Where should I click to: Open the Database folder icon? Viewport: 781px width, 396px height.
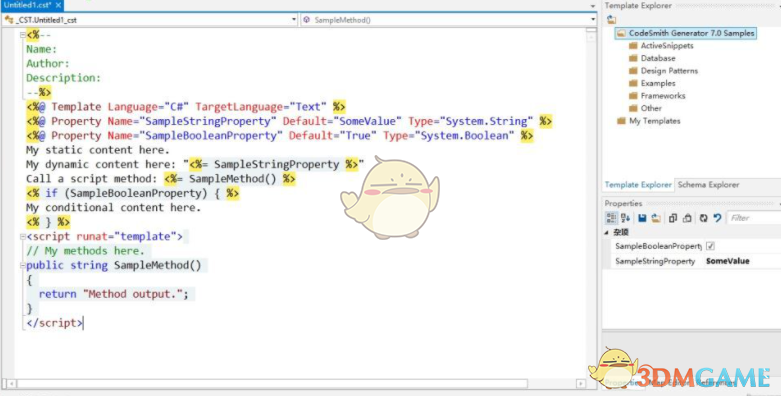click(633, 58)
